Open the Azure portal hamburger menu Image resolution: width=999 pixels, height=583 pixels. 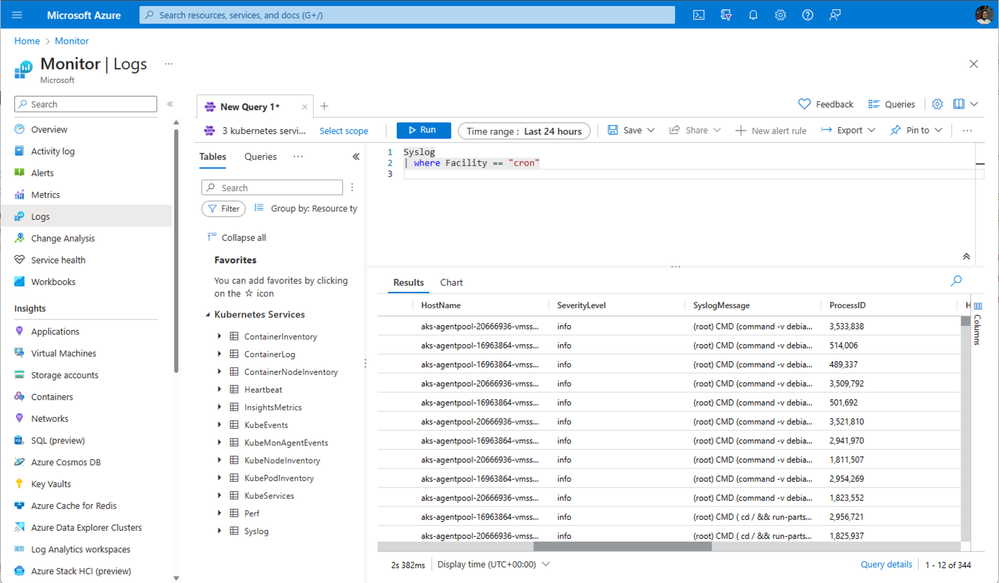coord(17,15)
